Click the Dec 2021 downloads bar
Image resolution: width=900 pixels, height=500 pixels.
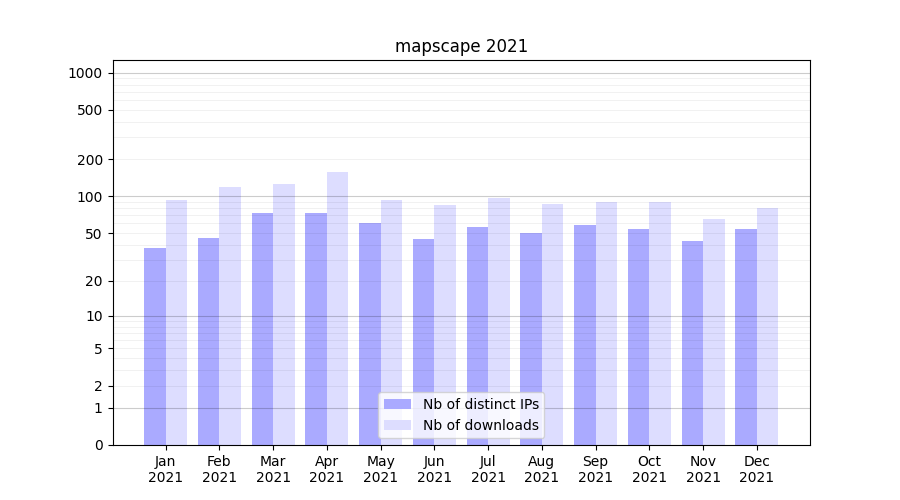click(x=768, y=326)
